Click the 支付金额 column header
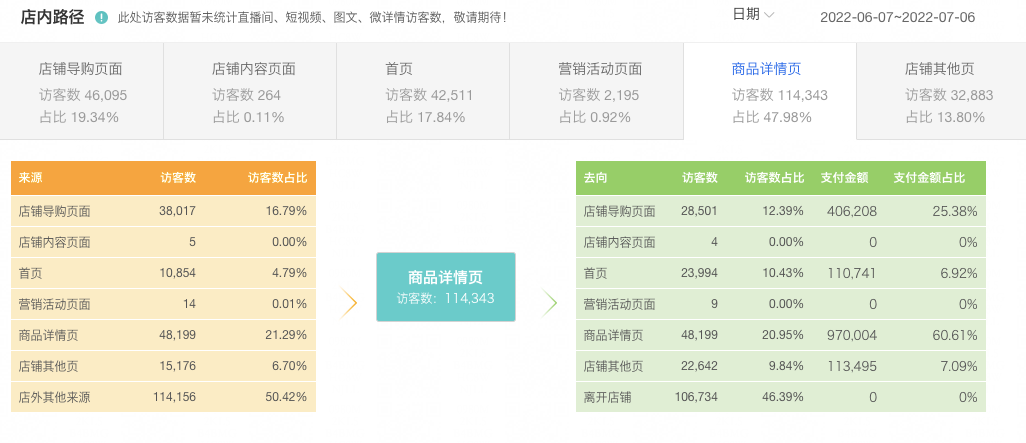This screenshot has height=443, width=1026. click(843, 178)
